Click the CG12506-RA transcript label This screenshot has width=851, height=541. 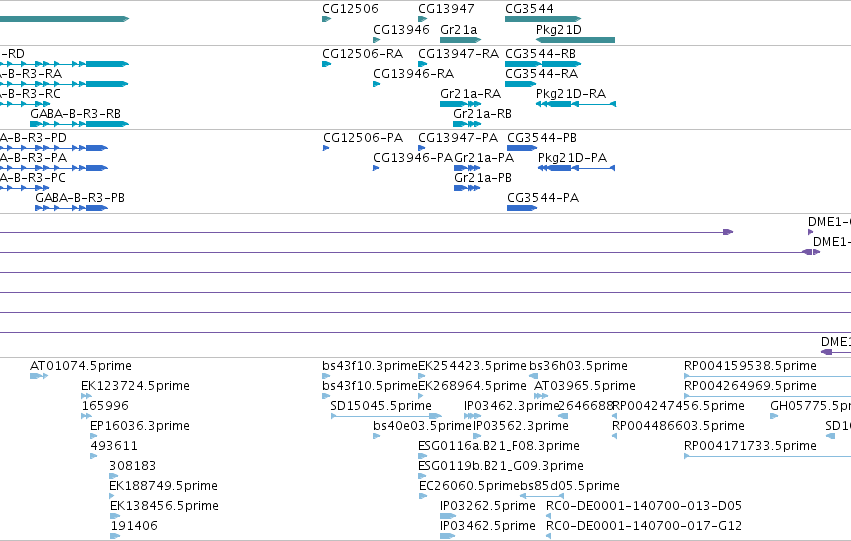(x=363, y=54)
